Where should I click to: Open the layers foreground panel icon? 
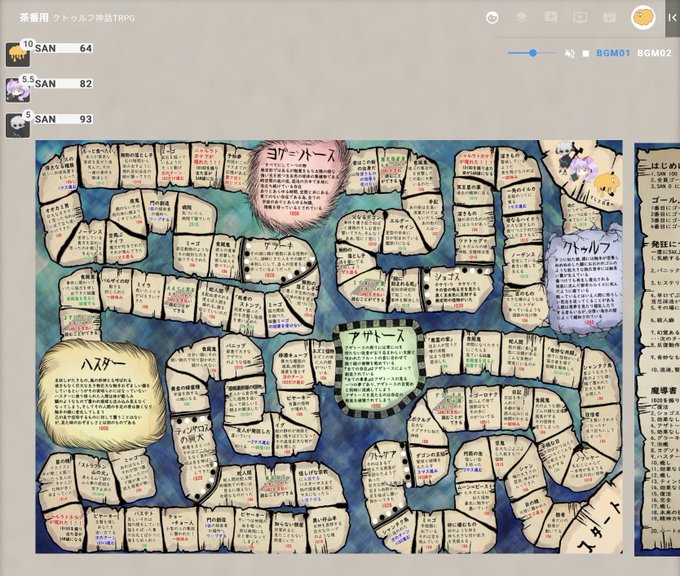521,17
